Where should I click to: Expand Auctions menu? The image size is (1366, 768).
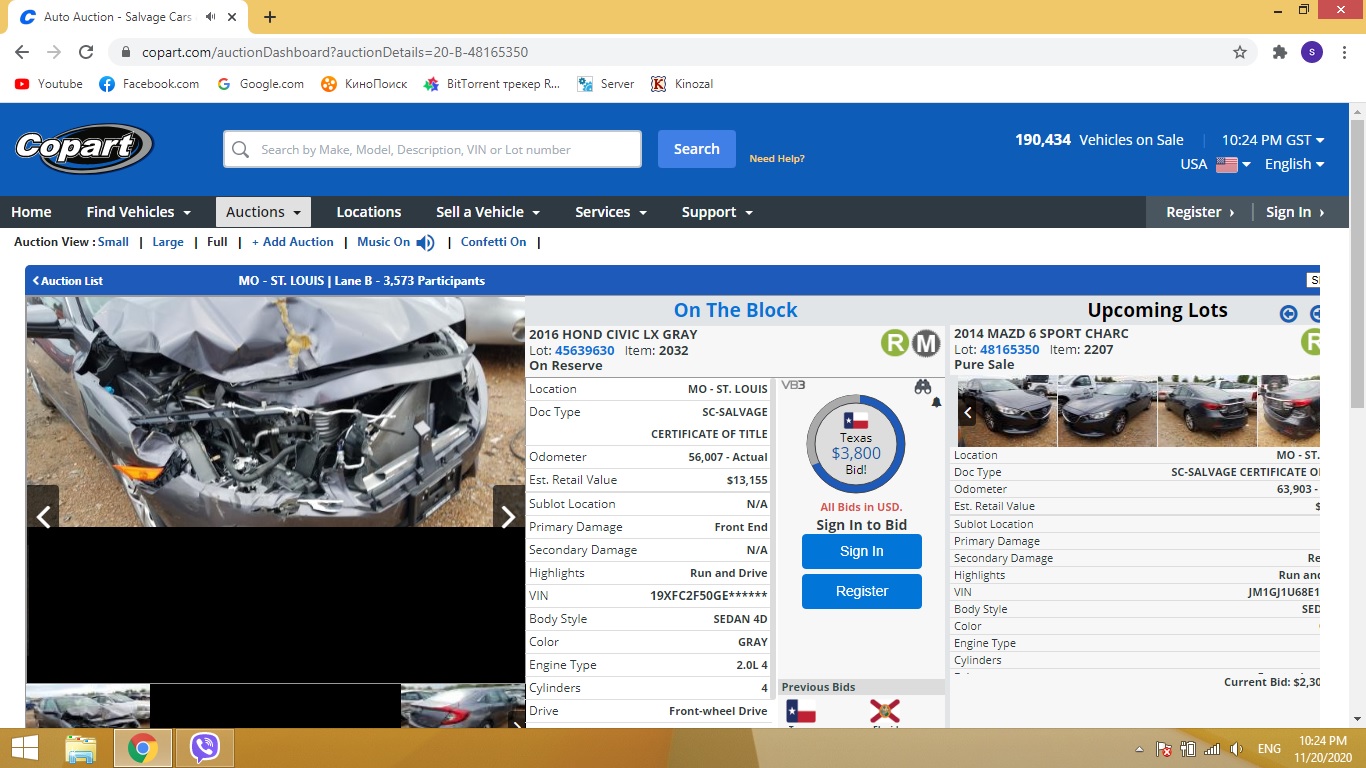(263, 212)
